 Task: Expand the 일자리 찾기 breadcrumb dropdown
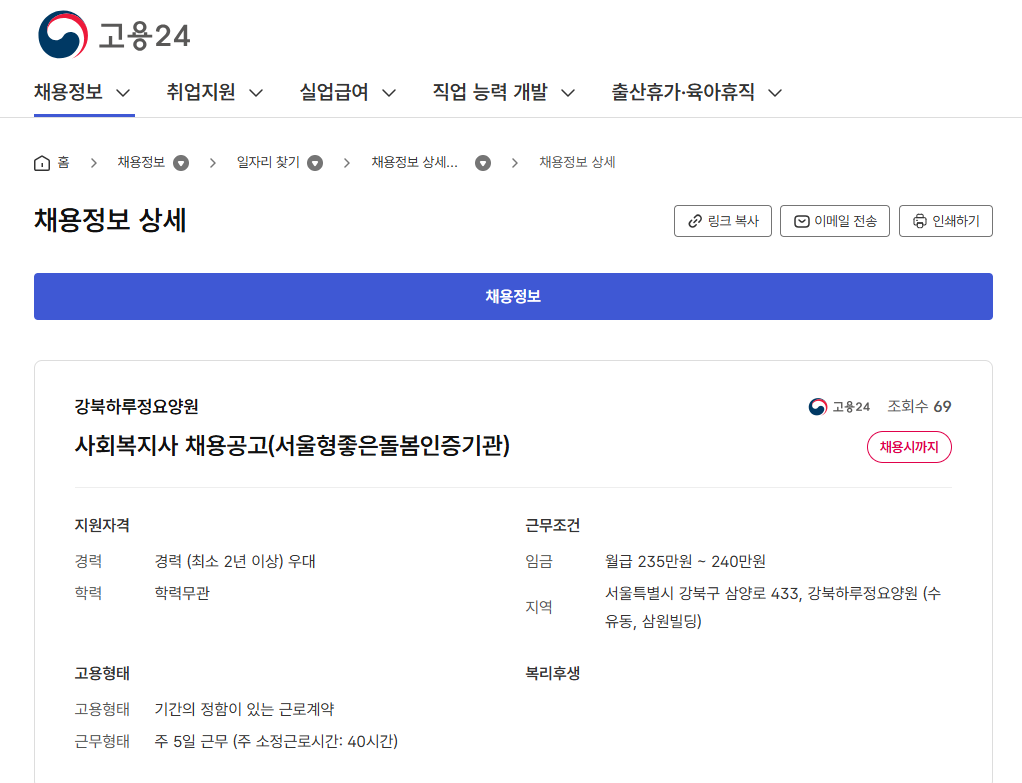coord(315,163)
